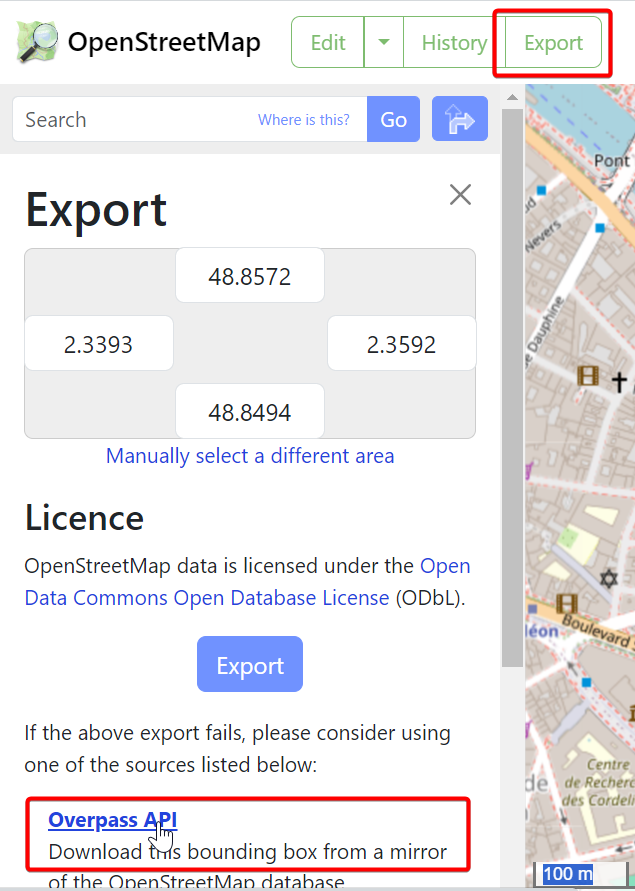
Task: Click the cinema icon on the Boulevard
Action: [567, 603]
